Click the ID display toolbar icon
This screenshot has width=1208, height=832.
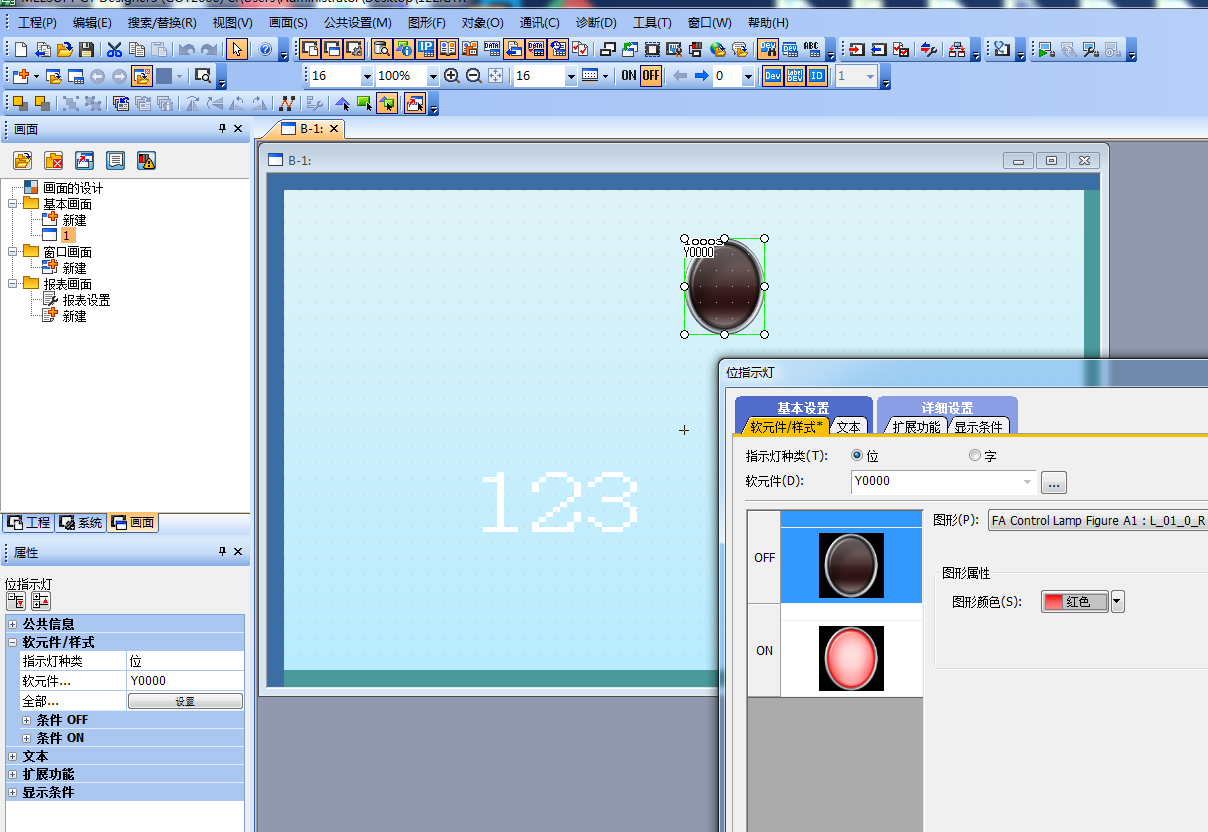coord(817,76)
